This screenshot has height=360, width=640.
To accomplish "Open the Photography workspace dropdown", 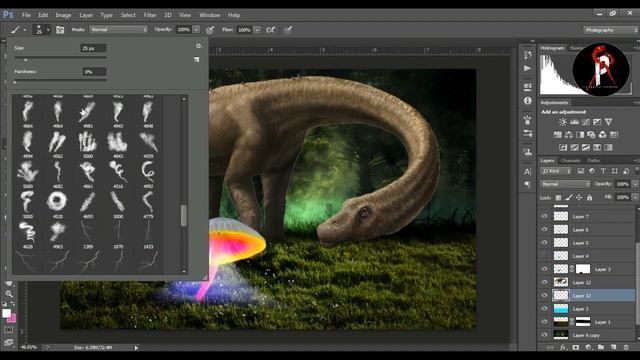I will click(x=611, y=30).
